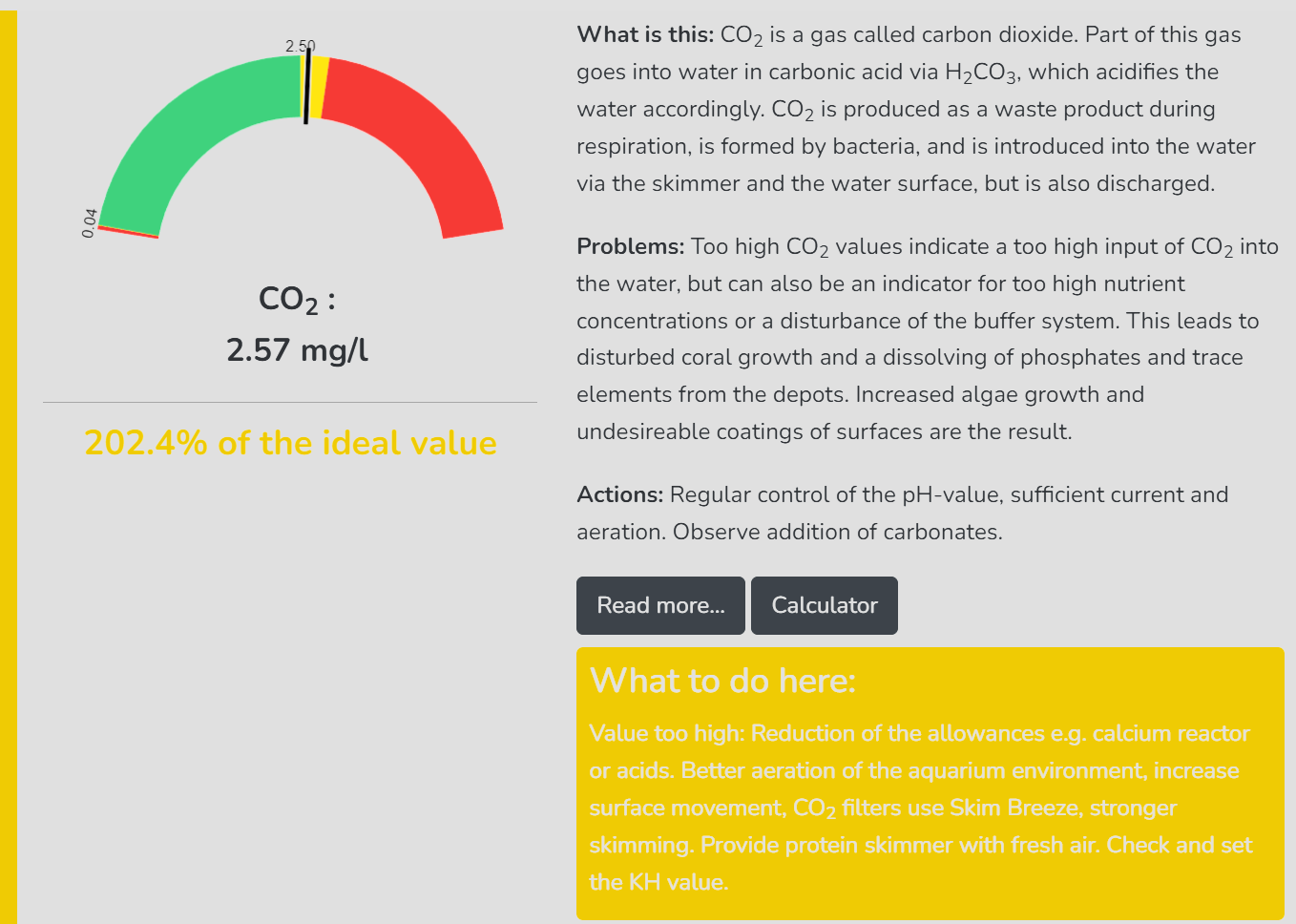Click the "Actions:" bold heading

[619, 495]
